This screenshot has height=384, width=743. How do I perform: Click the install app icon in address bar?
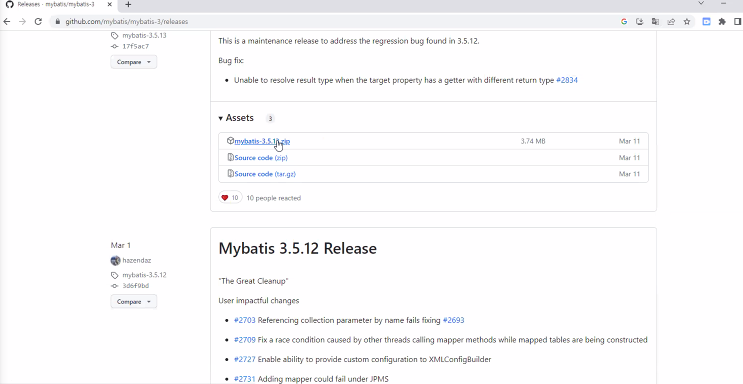[640, 21]
